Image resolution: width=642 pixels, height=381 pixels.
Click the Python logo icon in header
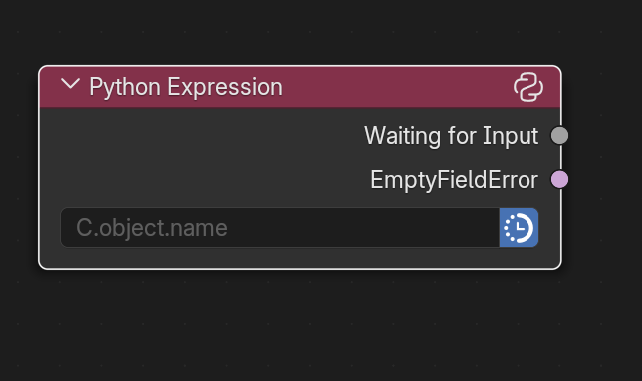(x=528, y=87)
